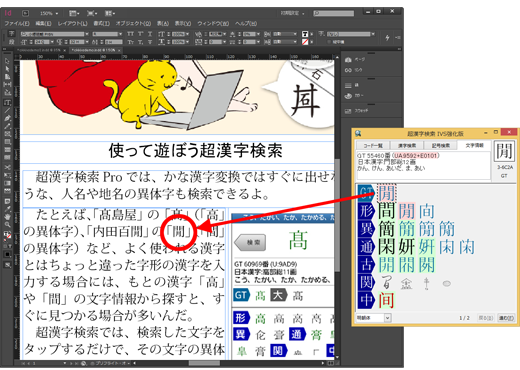The image size is (520, 370).
Task: Open the screen mode dropdown
Action: click(92, 13)
